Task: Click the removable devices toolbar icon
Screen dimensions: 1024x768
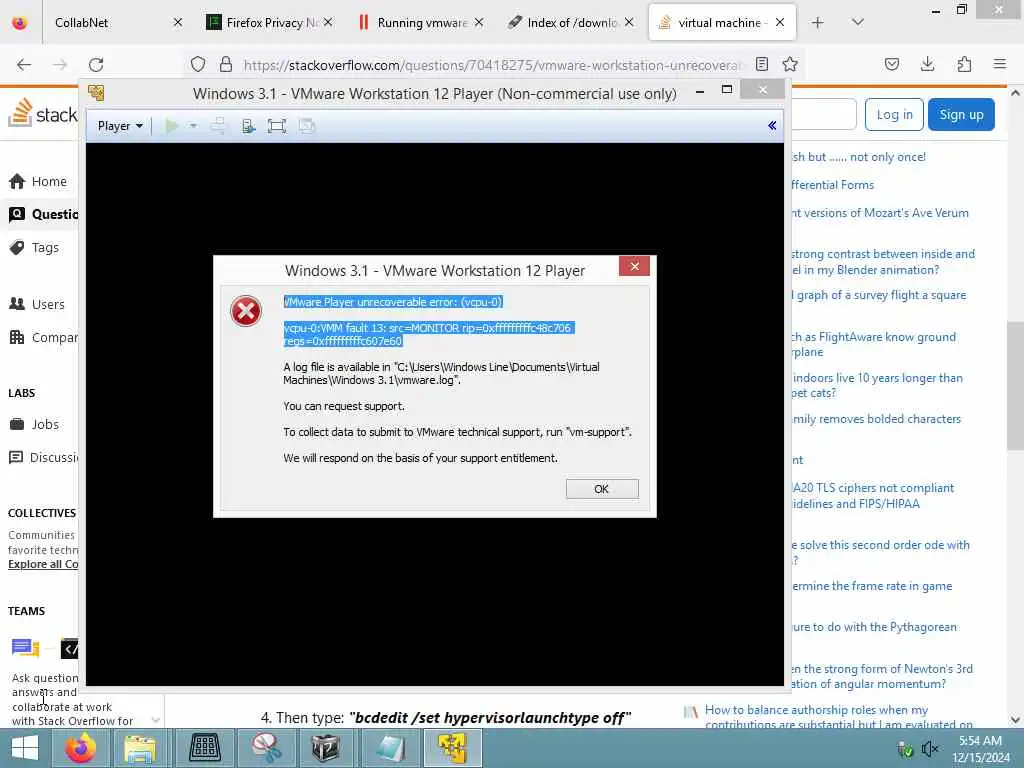Action: [x=248, y=126]
